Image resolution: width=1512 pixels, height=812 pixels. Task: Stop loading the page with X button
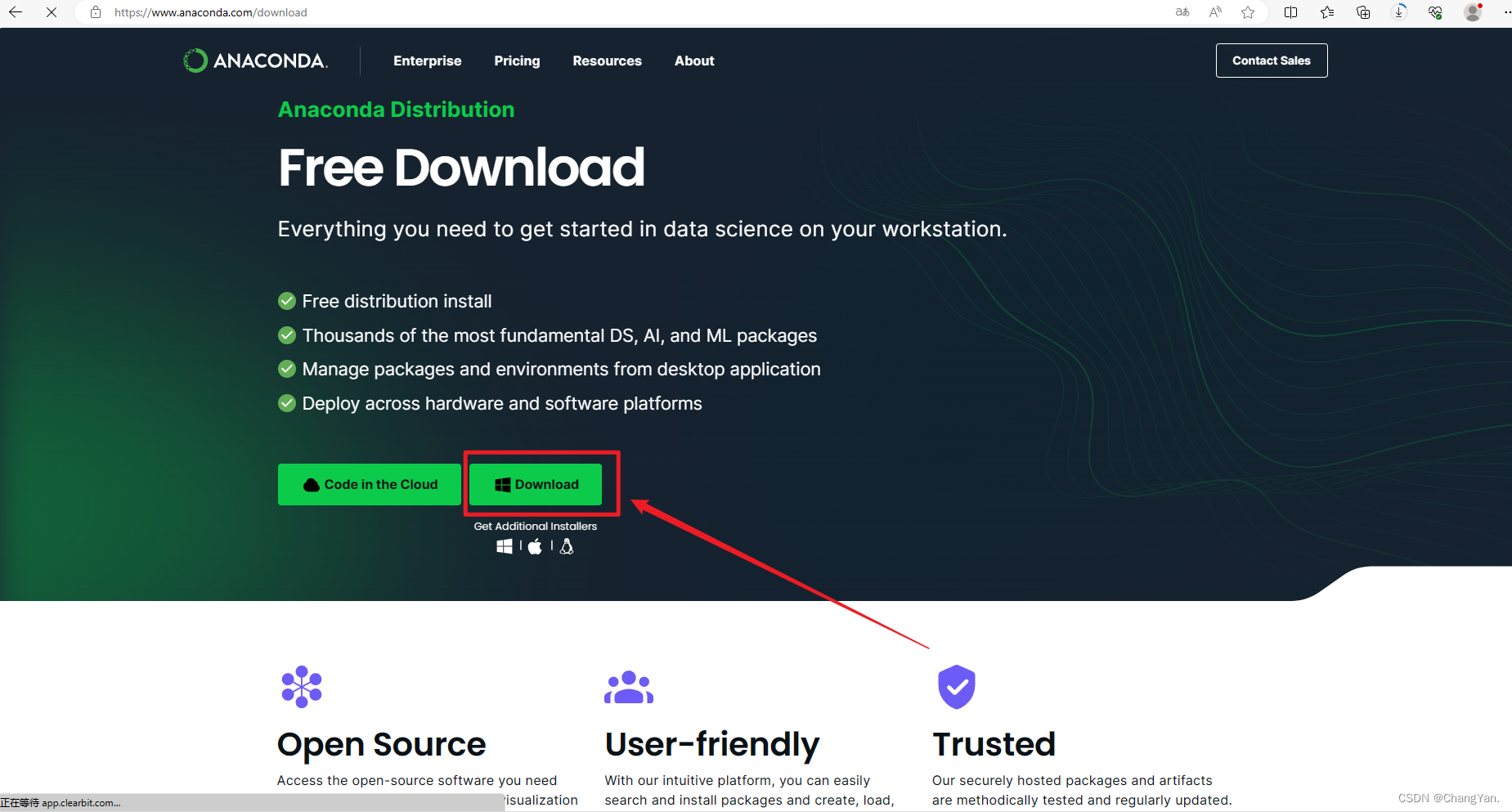51,12
